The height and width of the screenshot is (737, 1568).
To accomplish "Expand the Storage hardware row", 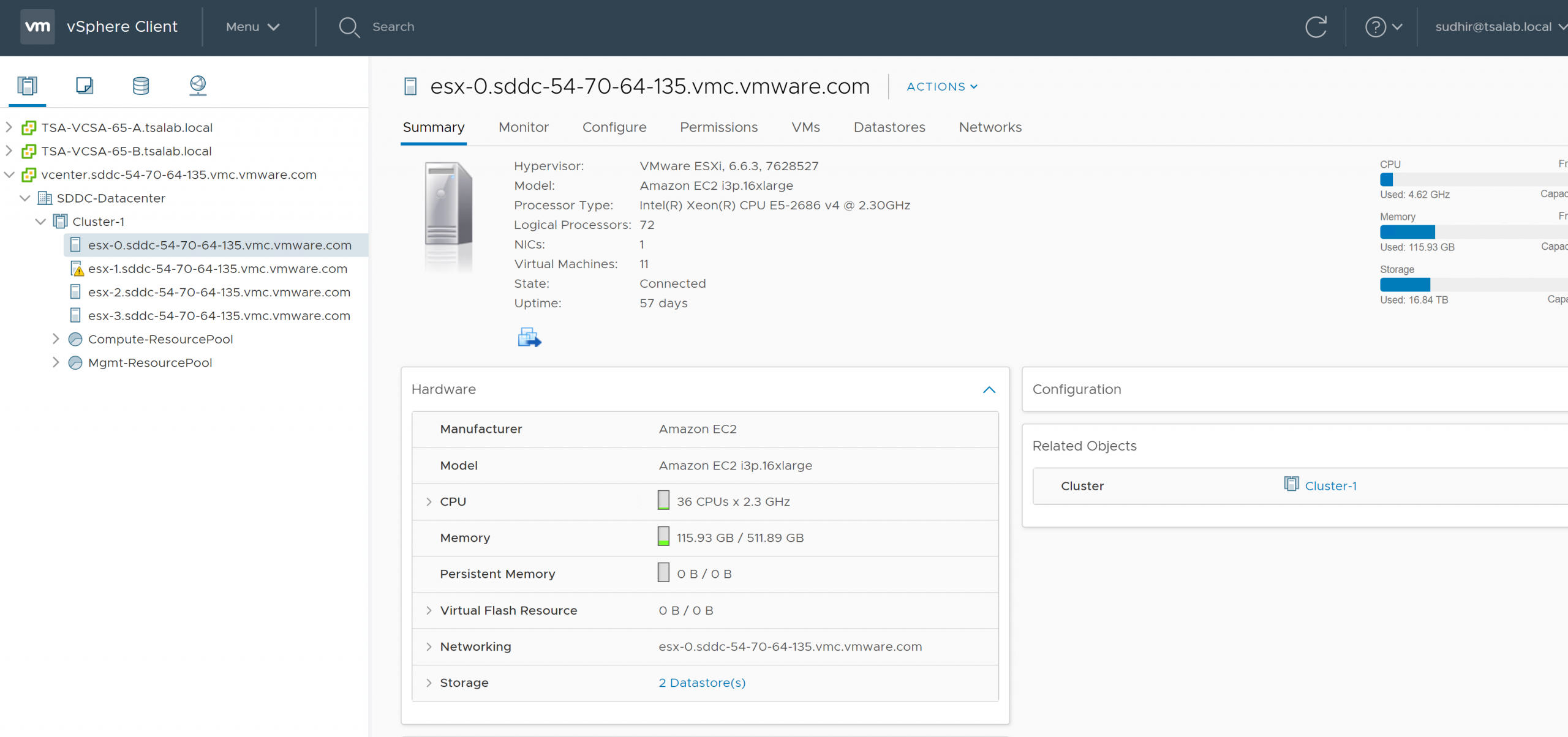I will pyautogui.click(x=429, y=683).
